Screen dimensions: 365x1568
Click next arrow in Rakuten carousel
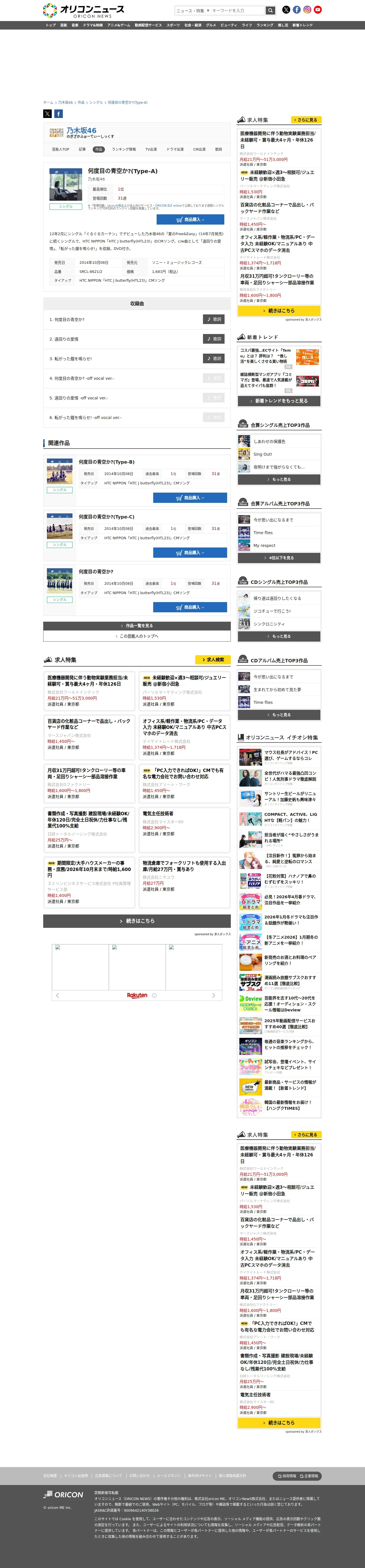coord(213,996)
